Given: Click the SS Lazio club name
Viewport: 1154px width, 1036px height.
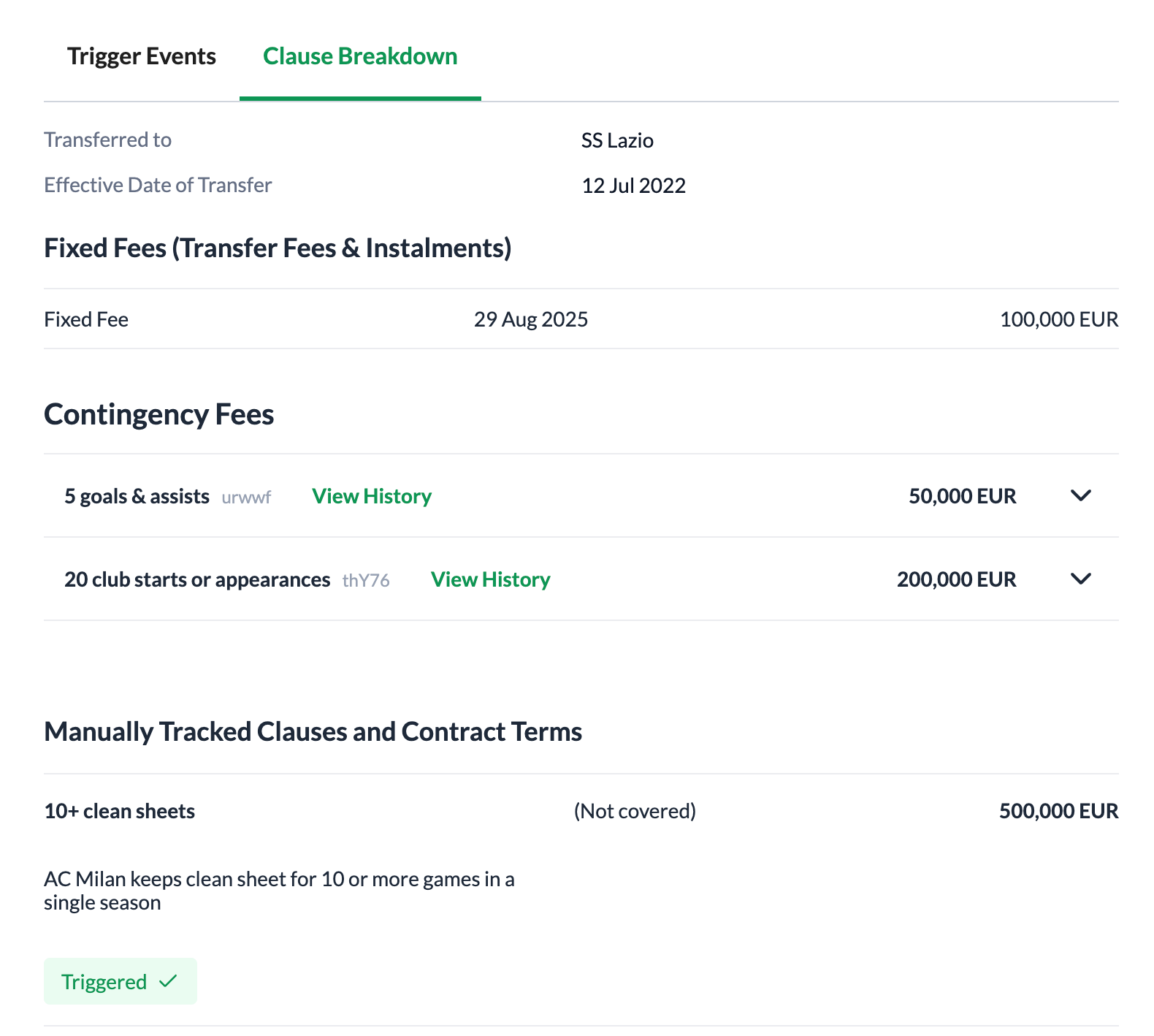Looking at the screenshot, I should (x=617, y=140).
